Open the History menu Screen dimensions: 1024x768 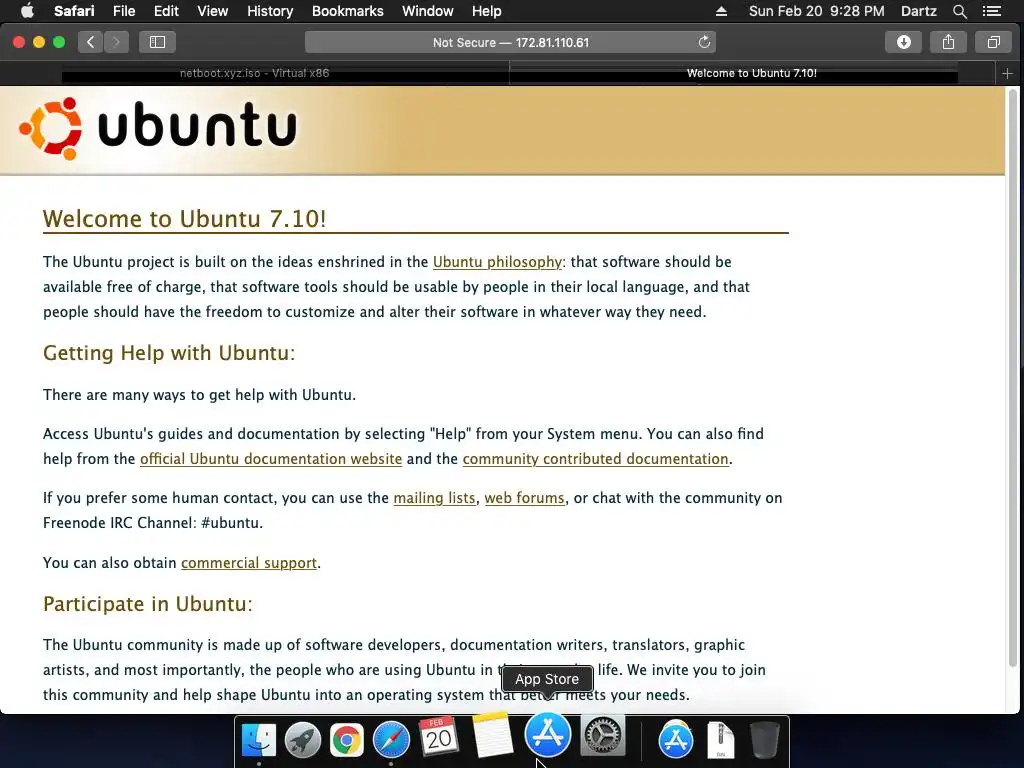coord(270,11)
